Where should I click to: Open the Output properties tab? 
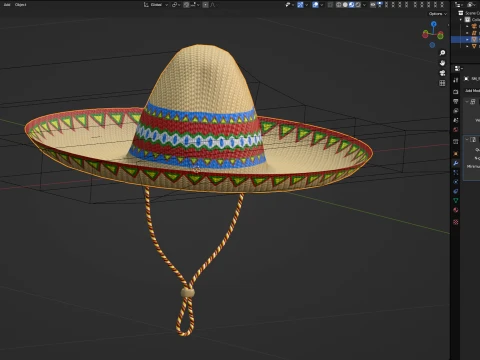tap(456, 101)
